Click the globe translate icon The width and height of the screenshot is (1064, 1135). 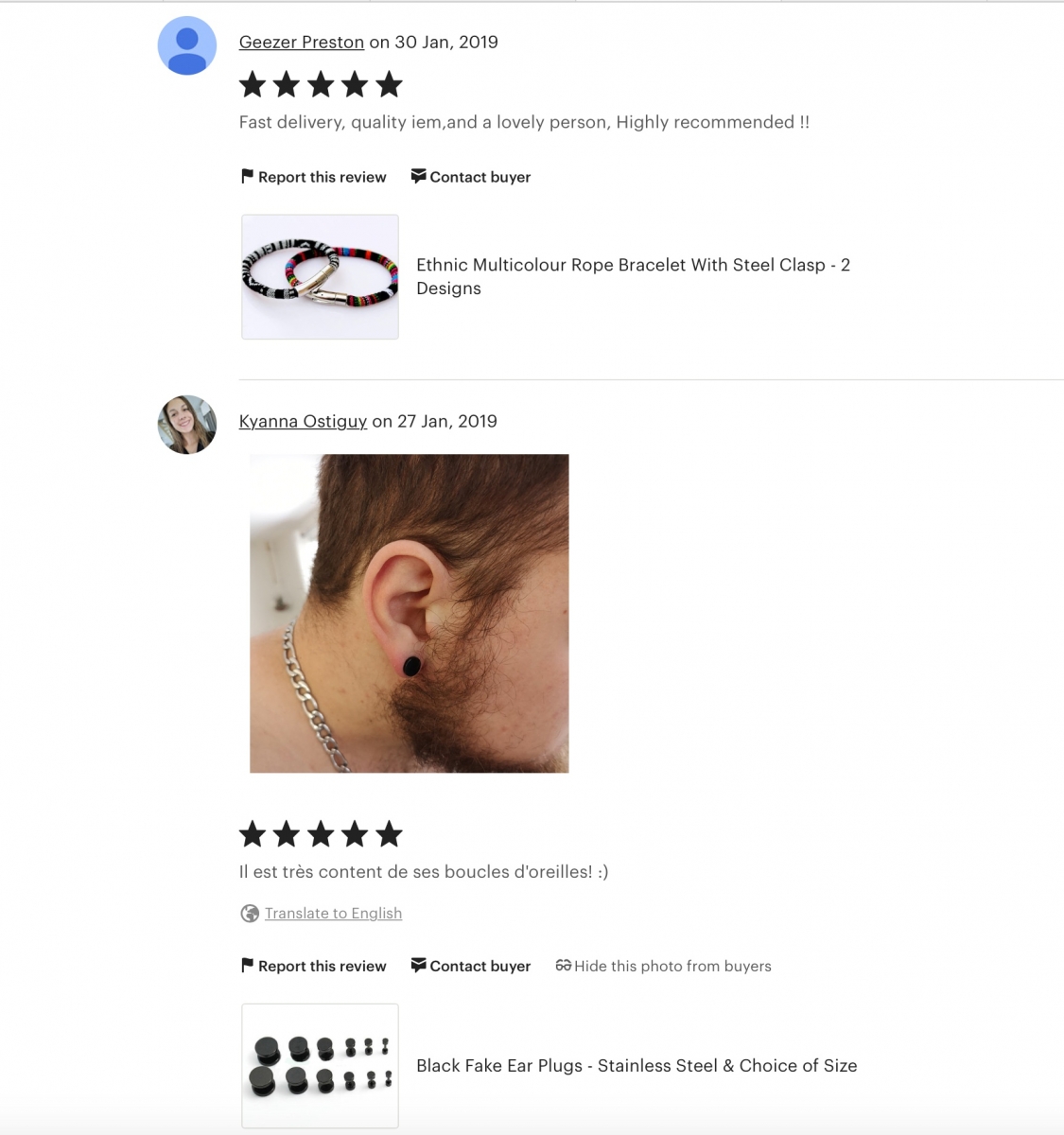coord(250,913)
